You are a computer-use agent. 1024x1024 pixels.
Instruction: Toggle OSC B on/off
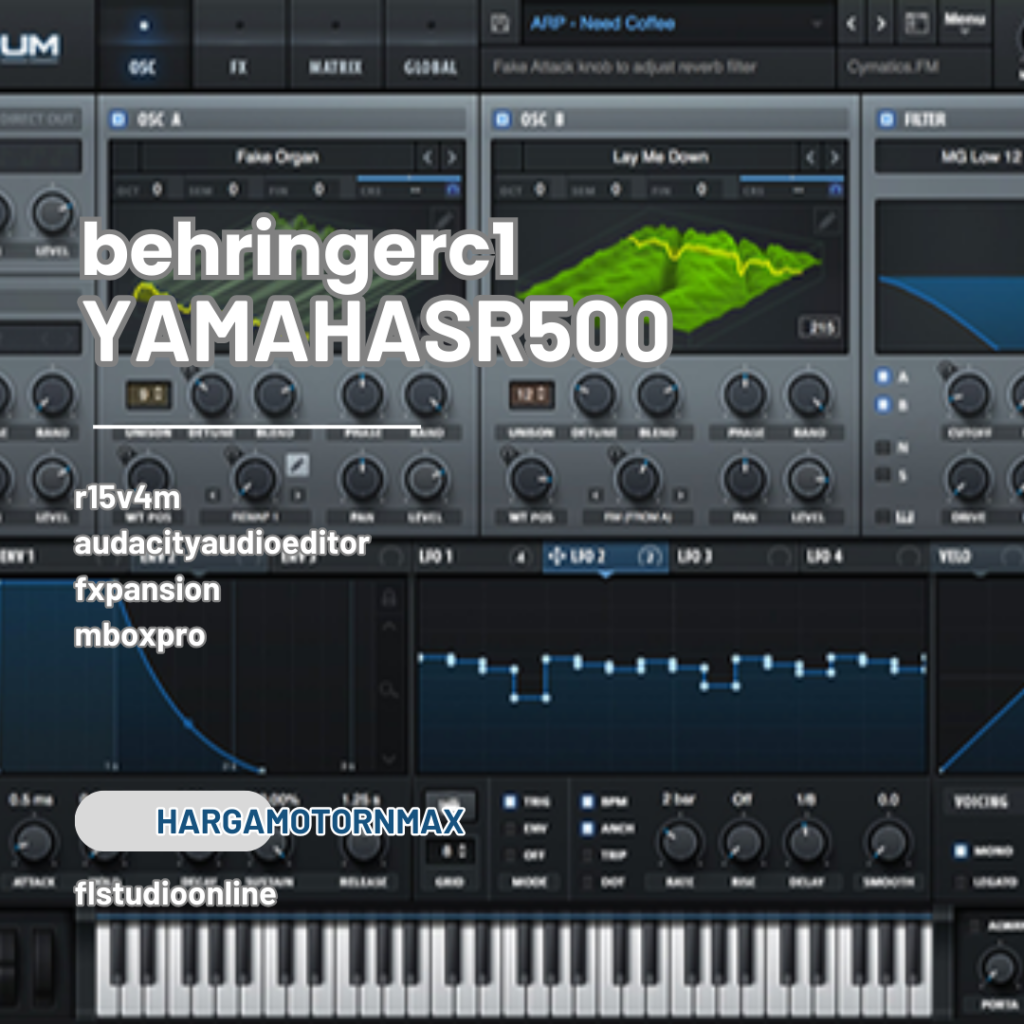502,120
